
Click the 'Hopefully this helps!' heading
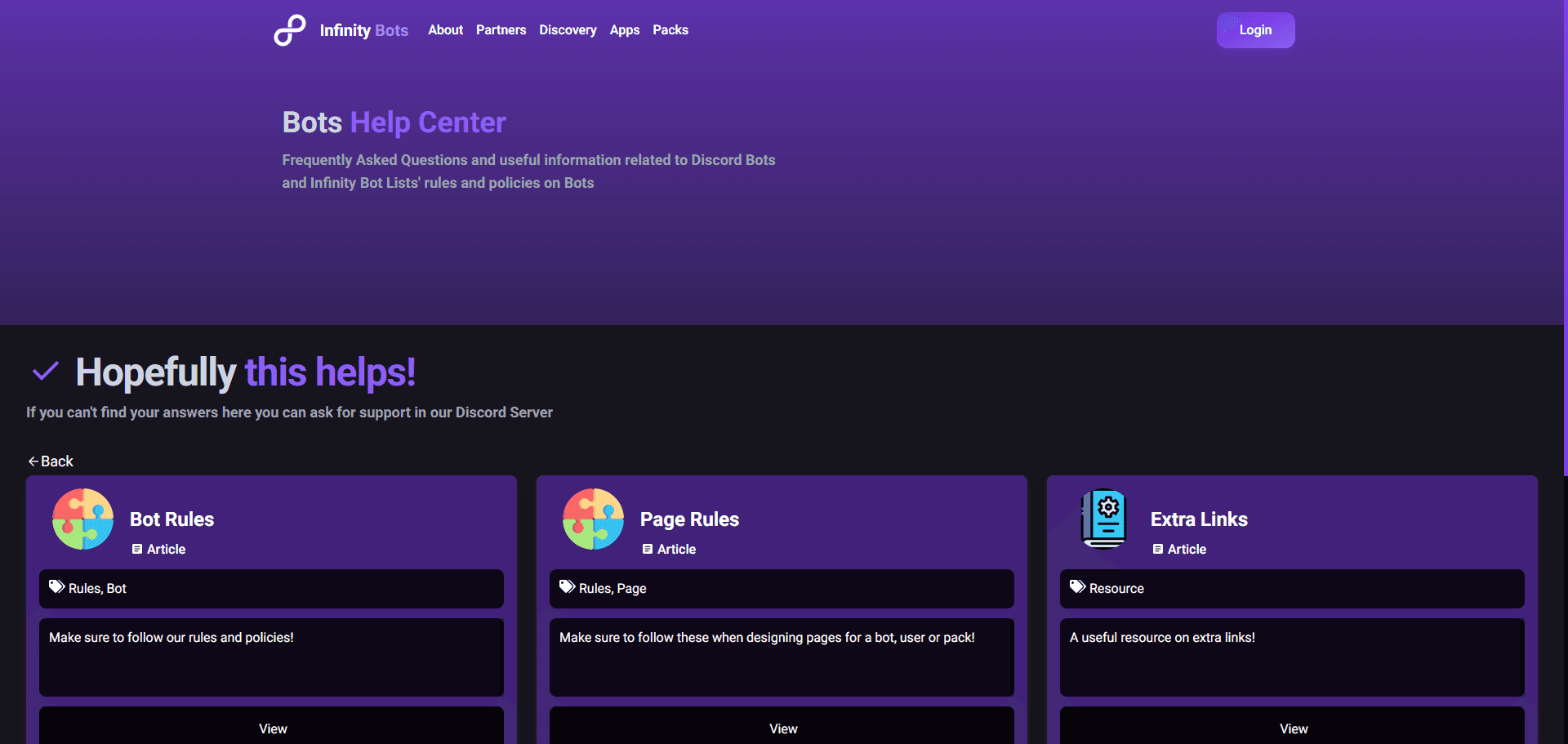[x=246, y=372]
